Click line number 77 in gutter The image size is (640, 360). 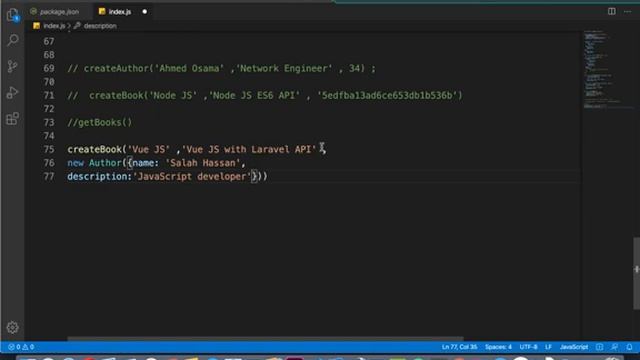[x=49, y=176]
